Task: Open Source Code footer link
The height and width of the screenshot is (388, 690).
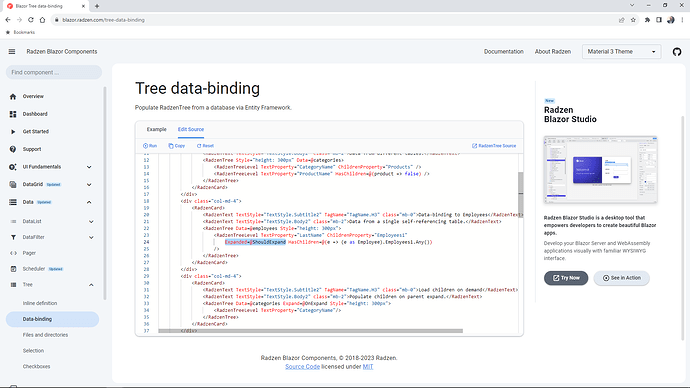Action: click(302, 366)
